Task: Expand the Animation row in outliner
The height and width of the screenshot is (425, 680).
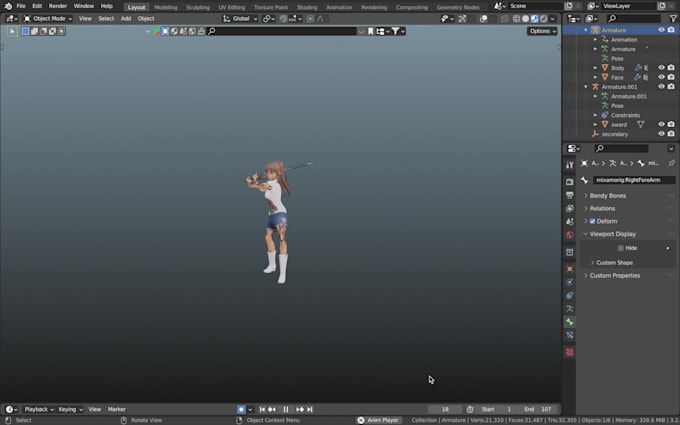Action: pos(595,39)
